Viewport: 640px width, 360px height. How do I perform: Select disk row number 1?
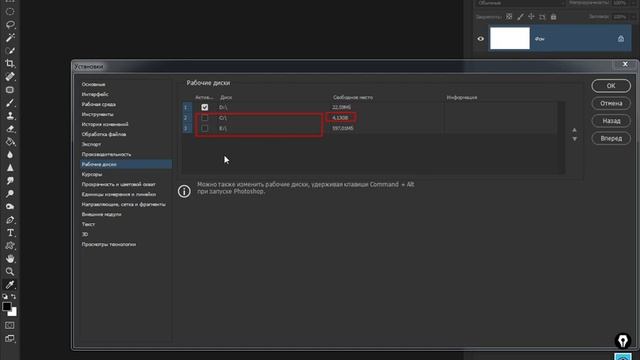coord(369,107)
